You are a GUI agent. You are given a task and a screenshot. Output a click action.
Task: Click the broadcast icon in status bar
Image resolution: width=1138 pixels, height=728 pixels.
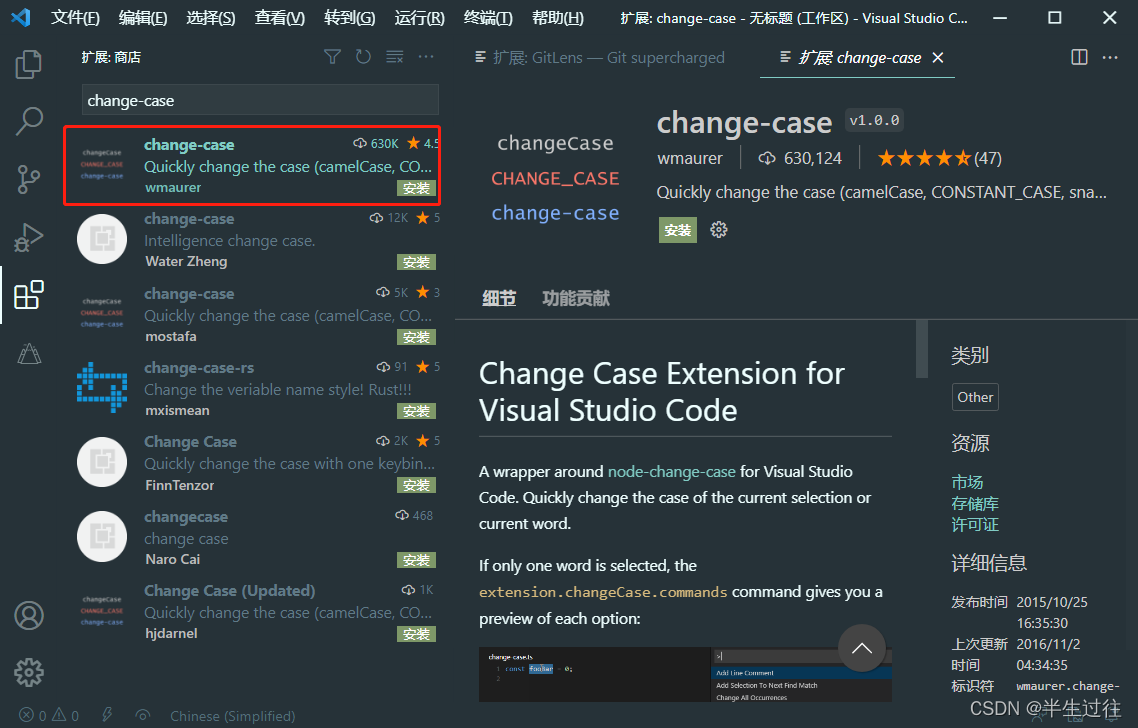[x=143, y=716]
